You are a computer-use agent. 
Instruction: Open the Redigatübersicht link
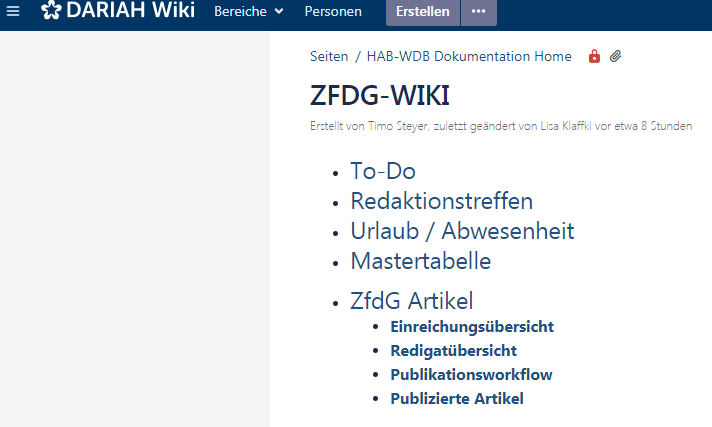(453, 350)
